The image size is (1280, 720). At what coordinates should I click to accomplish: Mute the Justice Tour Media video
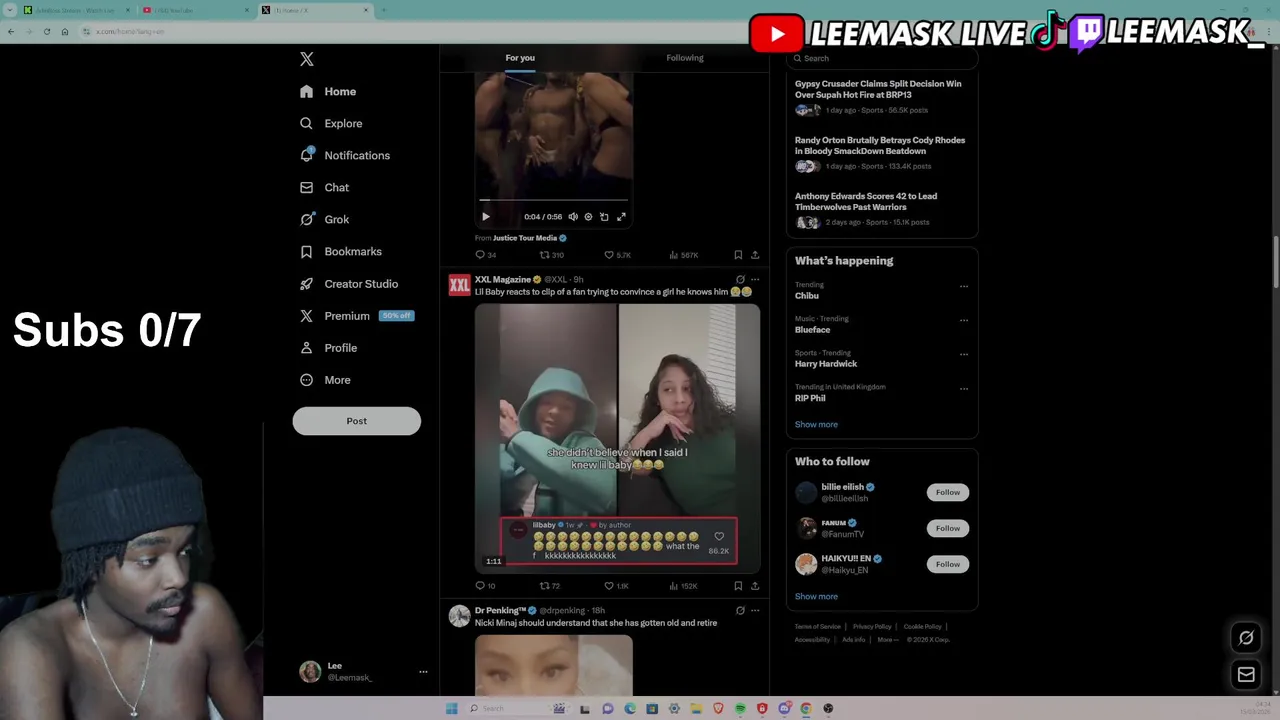click(573, 216)
